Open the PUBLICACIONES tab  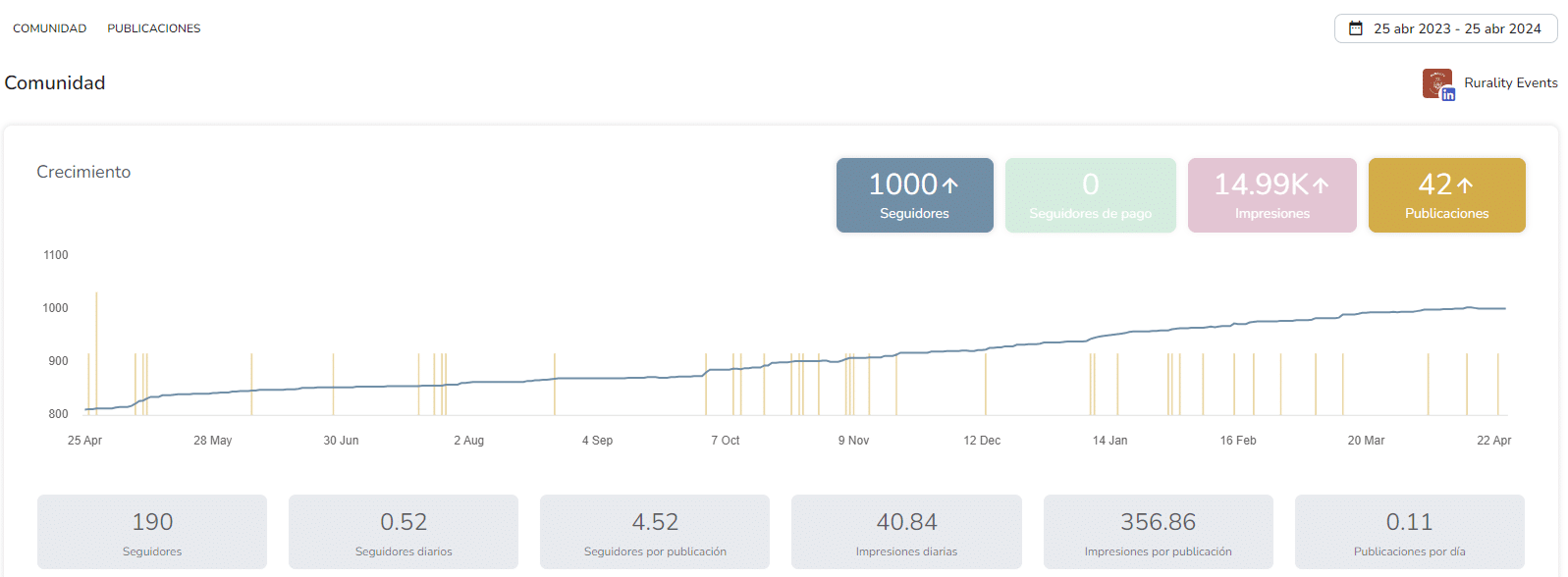pyautogui.click(x=154, y=28)
